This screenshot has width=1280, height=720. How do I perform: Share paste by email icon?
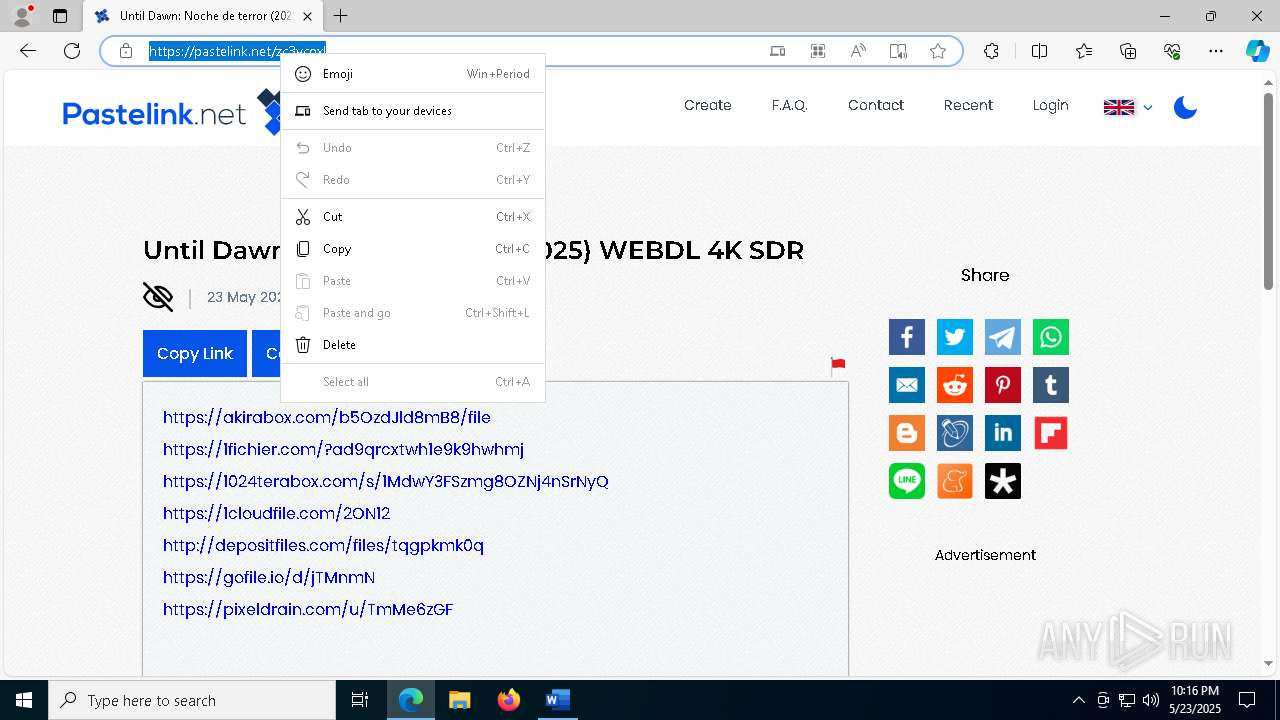pos(907,385)
